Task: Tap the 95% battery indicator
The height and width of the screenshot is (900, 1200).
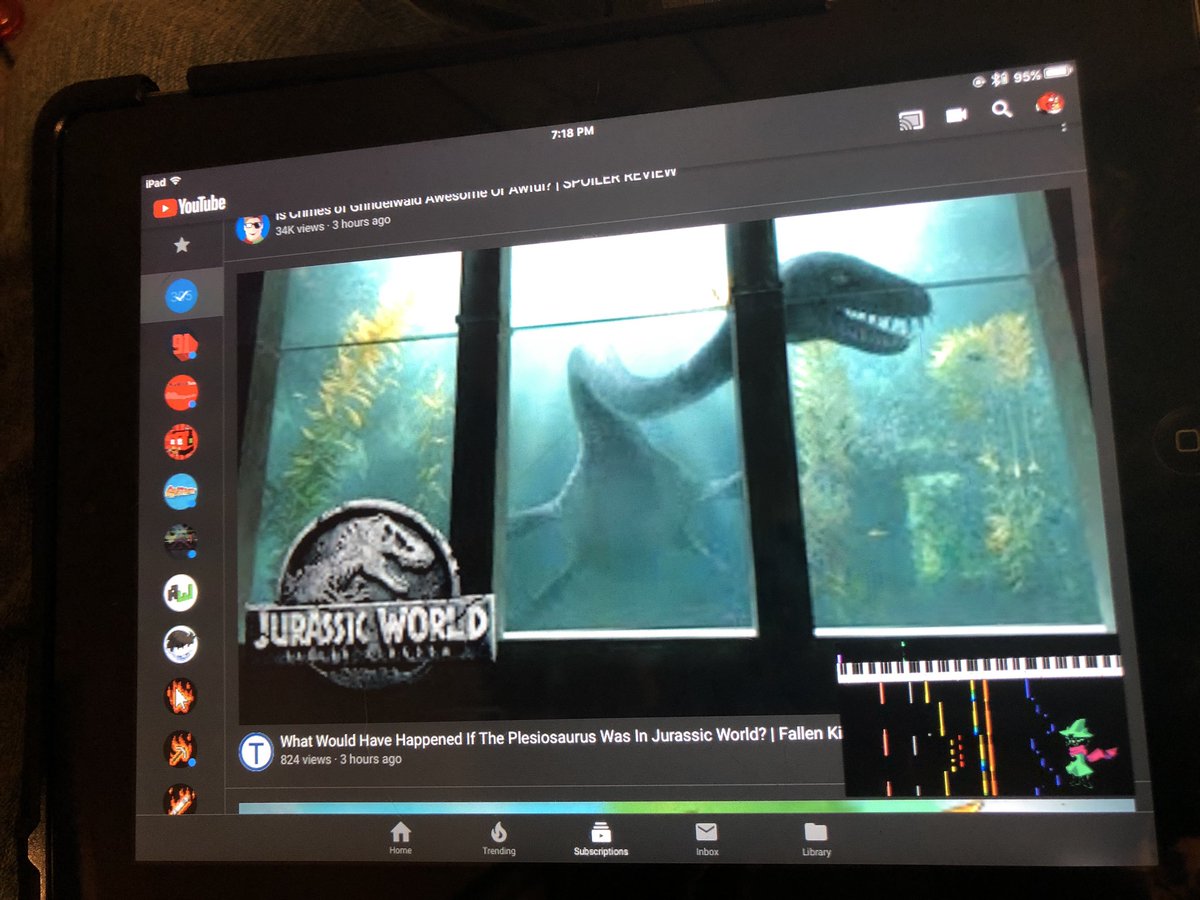Action: [x=1043, y=74]
